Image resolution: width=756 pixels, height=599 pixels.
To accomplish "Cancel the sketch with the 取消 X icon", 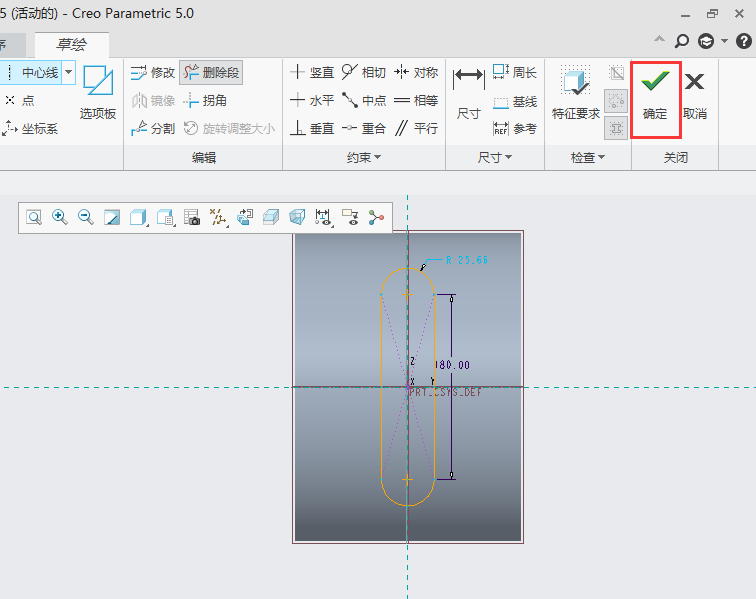I will tap(694, 95).
